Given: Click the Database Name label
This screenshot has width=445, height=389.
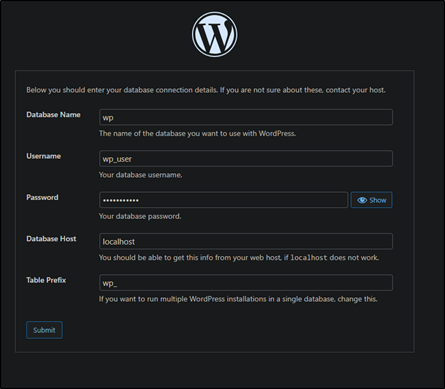Looking at the screenshot, I should [53, 115].
